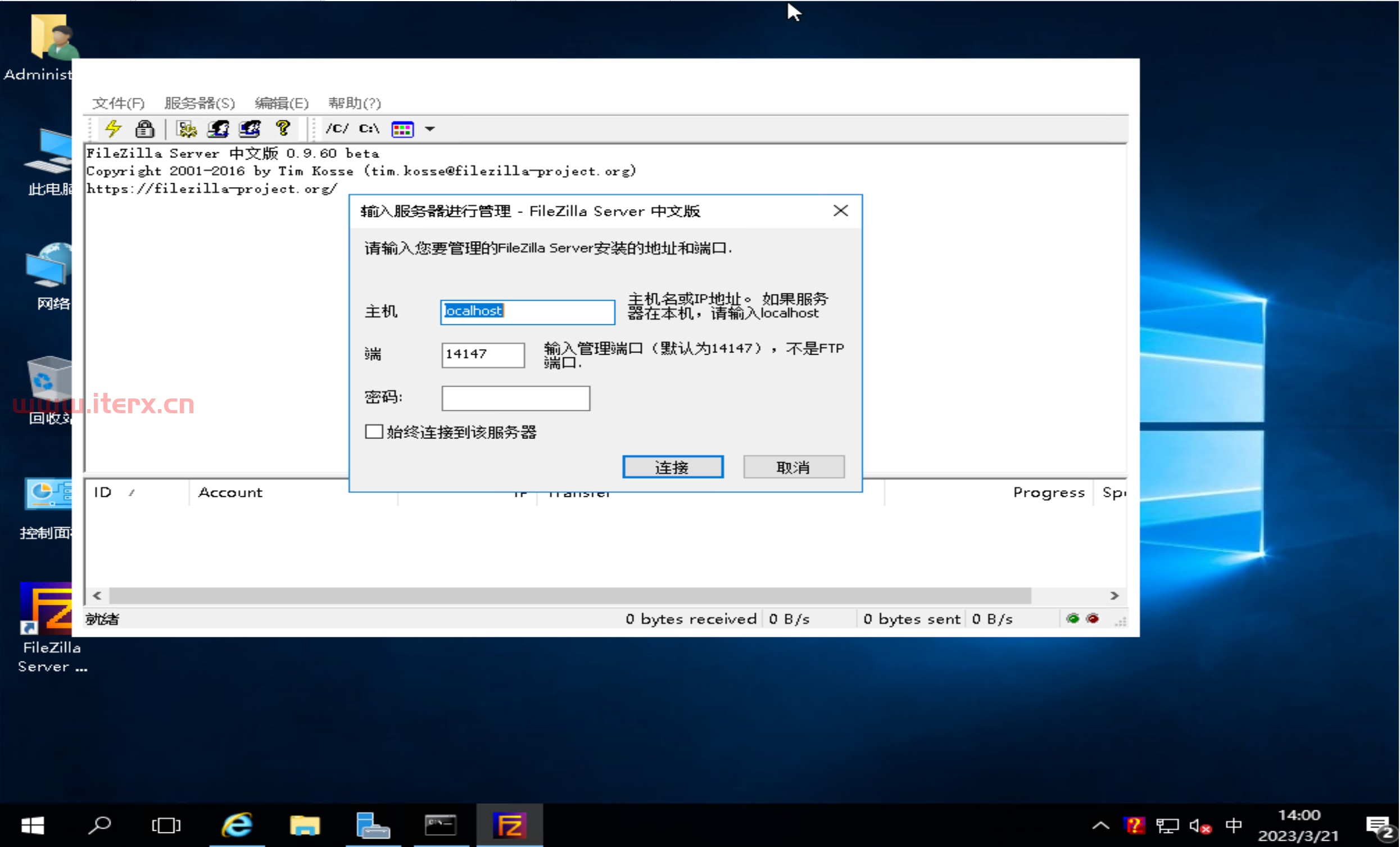Click the red status indicator light

click(x=1093, y=619)
